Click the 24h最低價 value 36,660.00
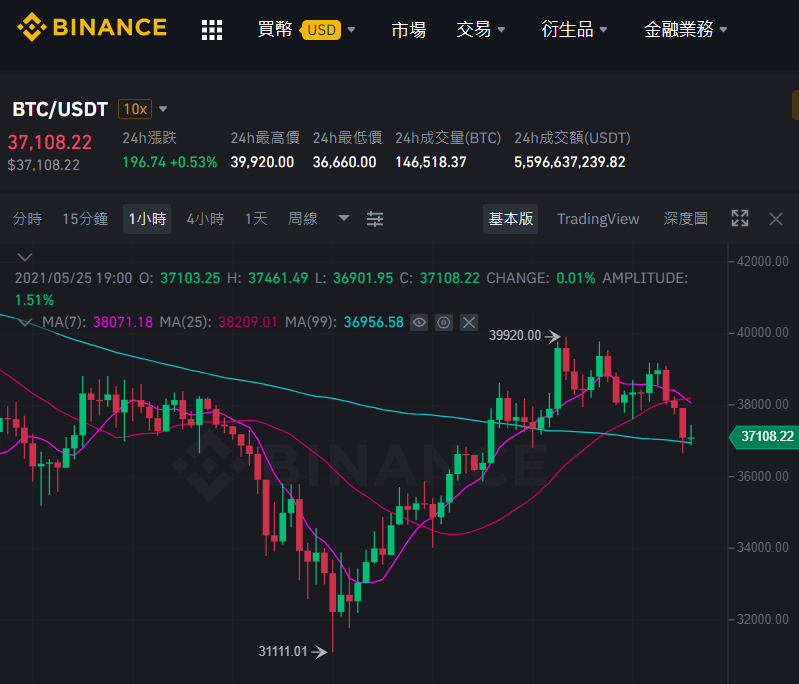Viewport: 799px width, 684px height. tap(344, 162)
